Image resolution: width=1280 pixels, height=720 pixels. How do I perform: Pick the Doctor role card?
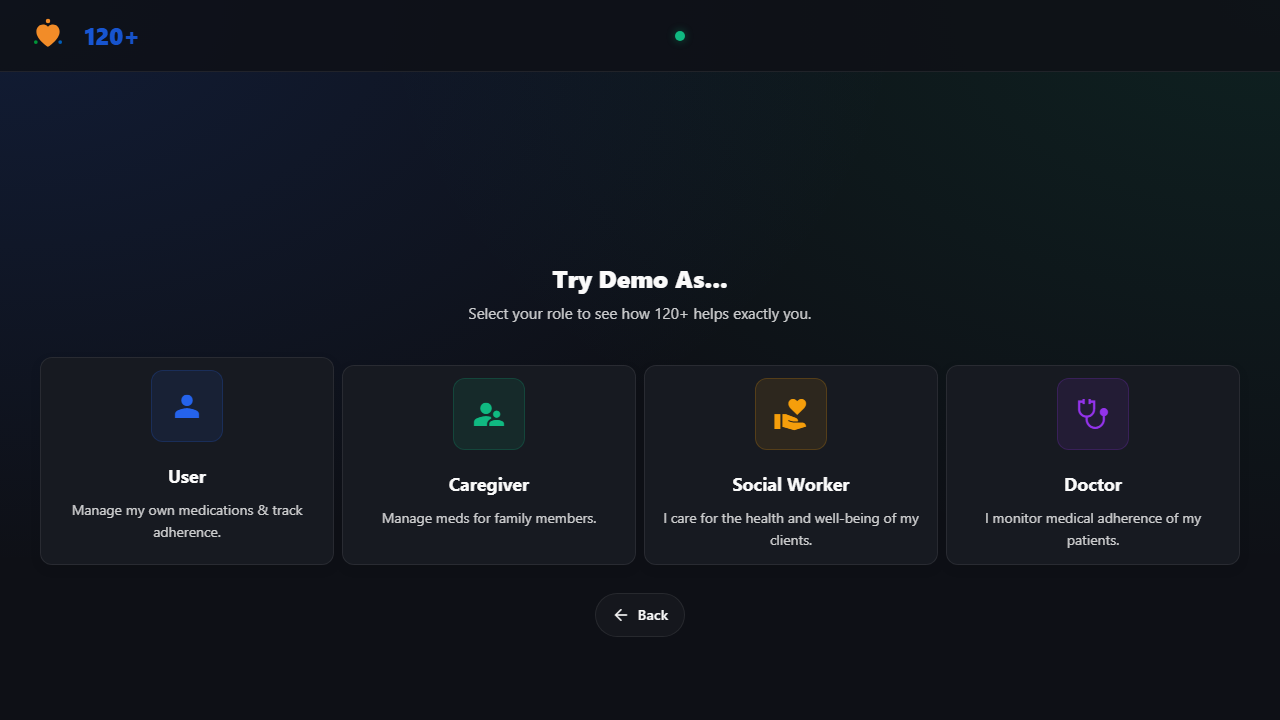coord(1092,464)
